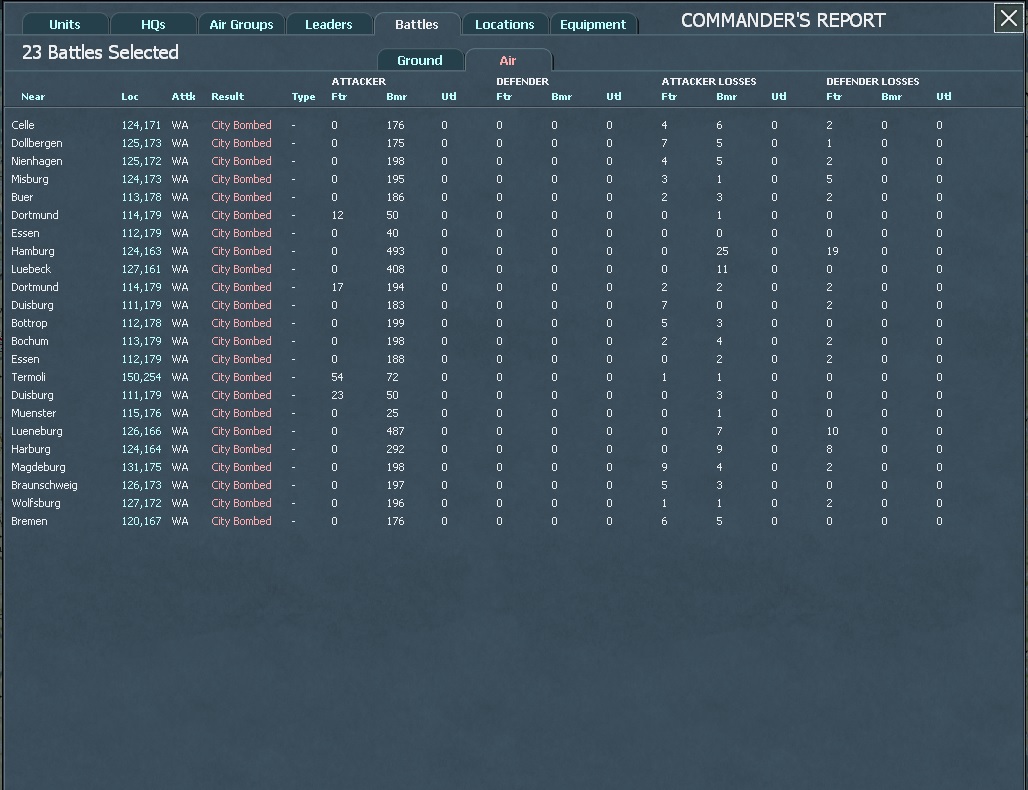Image resolution: width=1028 pixels, height=790 pixels.
Task: Sort by the Type column header
Action: [x=304, y=96]
